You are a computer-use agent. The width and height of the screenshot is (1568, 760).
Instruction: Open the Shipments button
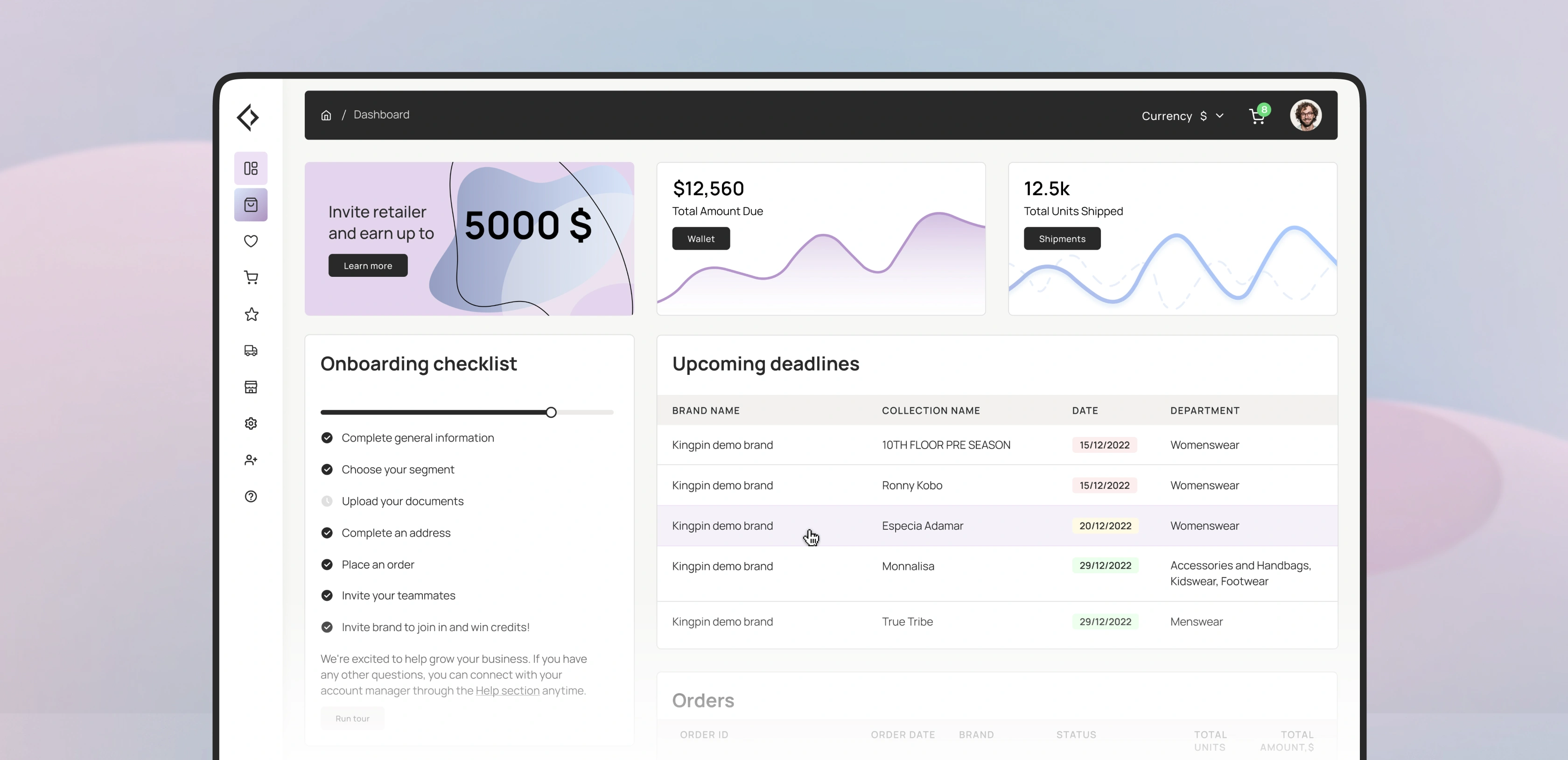click(1062, 239)
